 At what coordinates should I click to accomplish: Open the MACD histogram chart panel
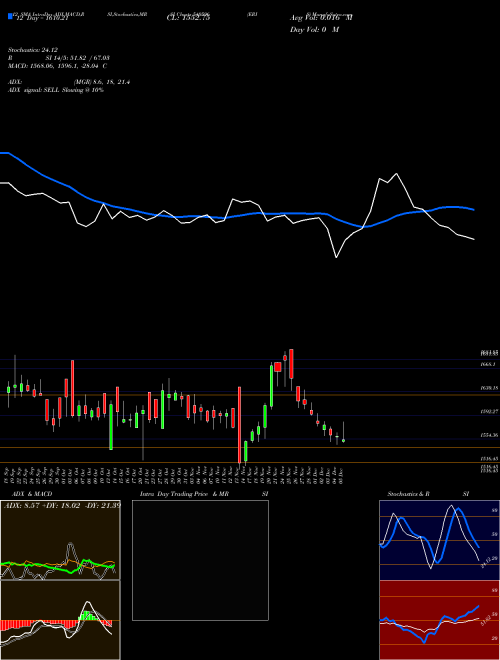click(x=60, y=620)
